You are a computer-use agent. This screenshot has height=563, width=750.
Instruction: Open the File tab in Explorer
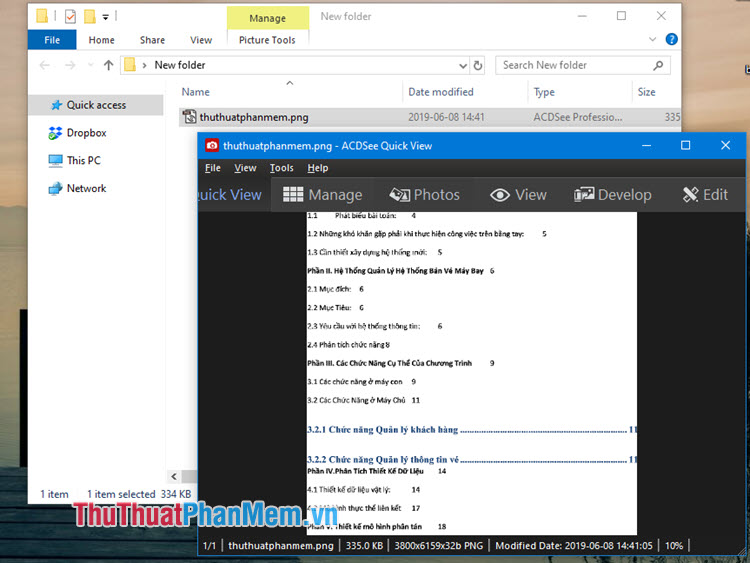(52, 40)
